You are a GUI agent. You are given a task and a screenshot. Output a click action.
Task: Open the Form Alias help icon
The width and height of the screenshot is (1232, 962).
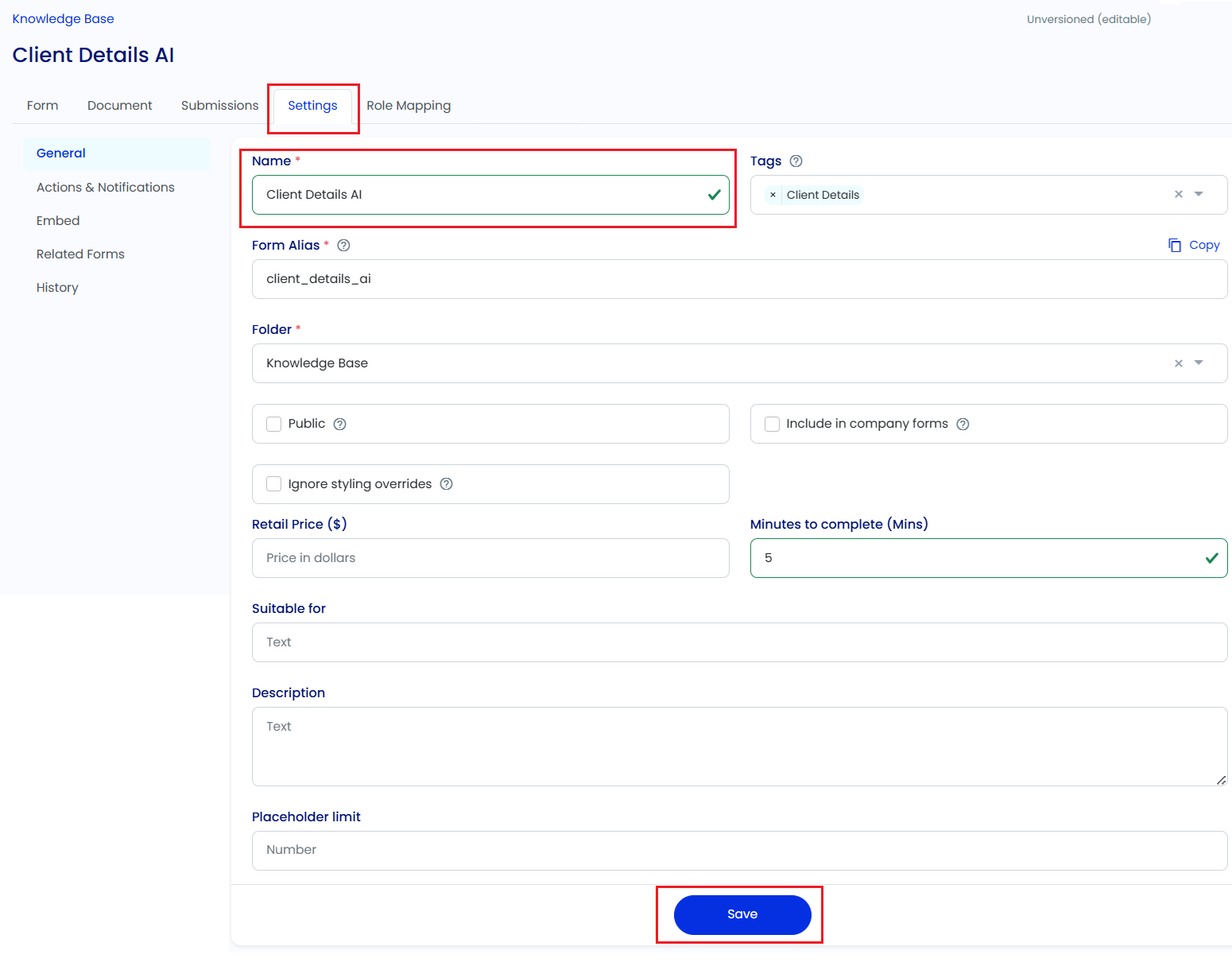pos(343,246)
